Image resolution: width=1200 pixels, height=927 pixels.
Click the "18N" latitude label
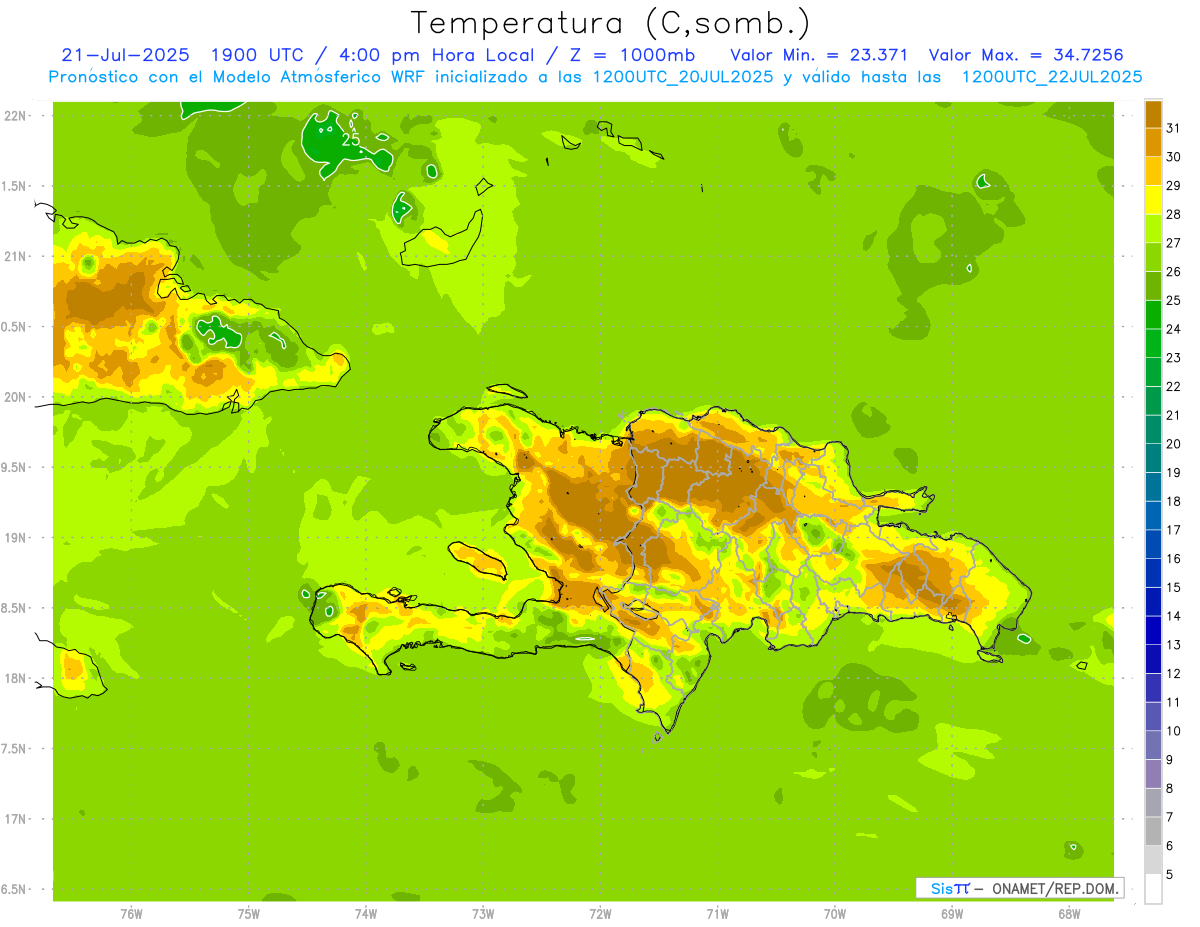click(15, 678)
